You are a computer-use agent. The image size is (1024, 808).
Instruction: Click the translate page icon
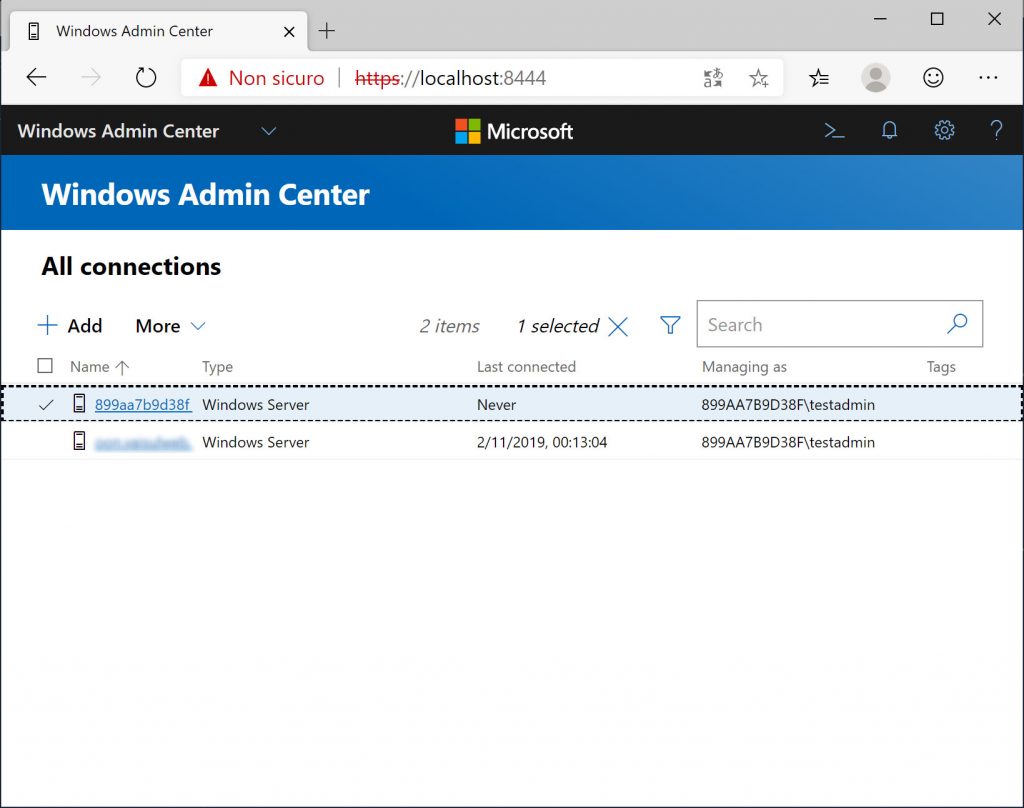click(x=712, y=78)
